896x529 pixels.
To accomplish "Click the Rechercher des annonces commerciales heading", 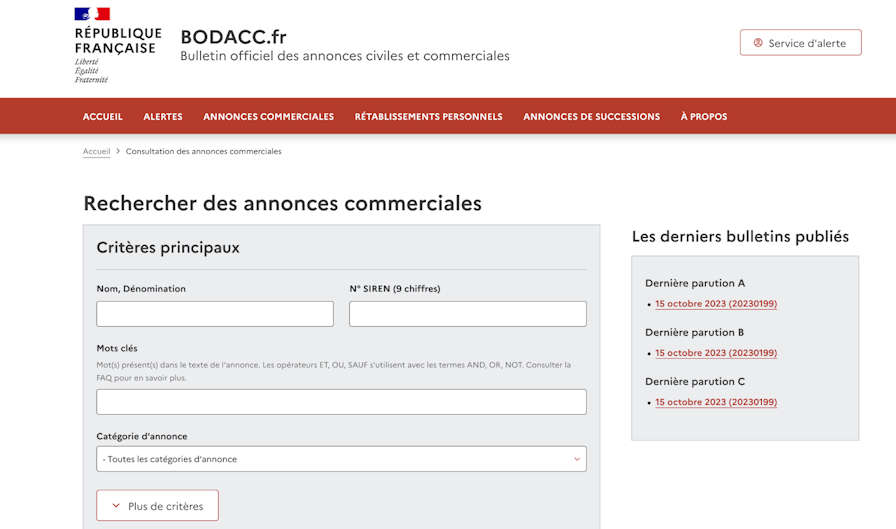I will click(283, 203).
